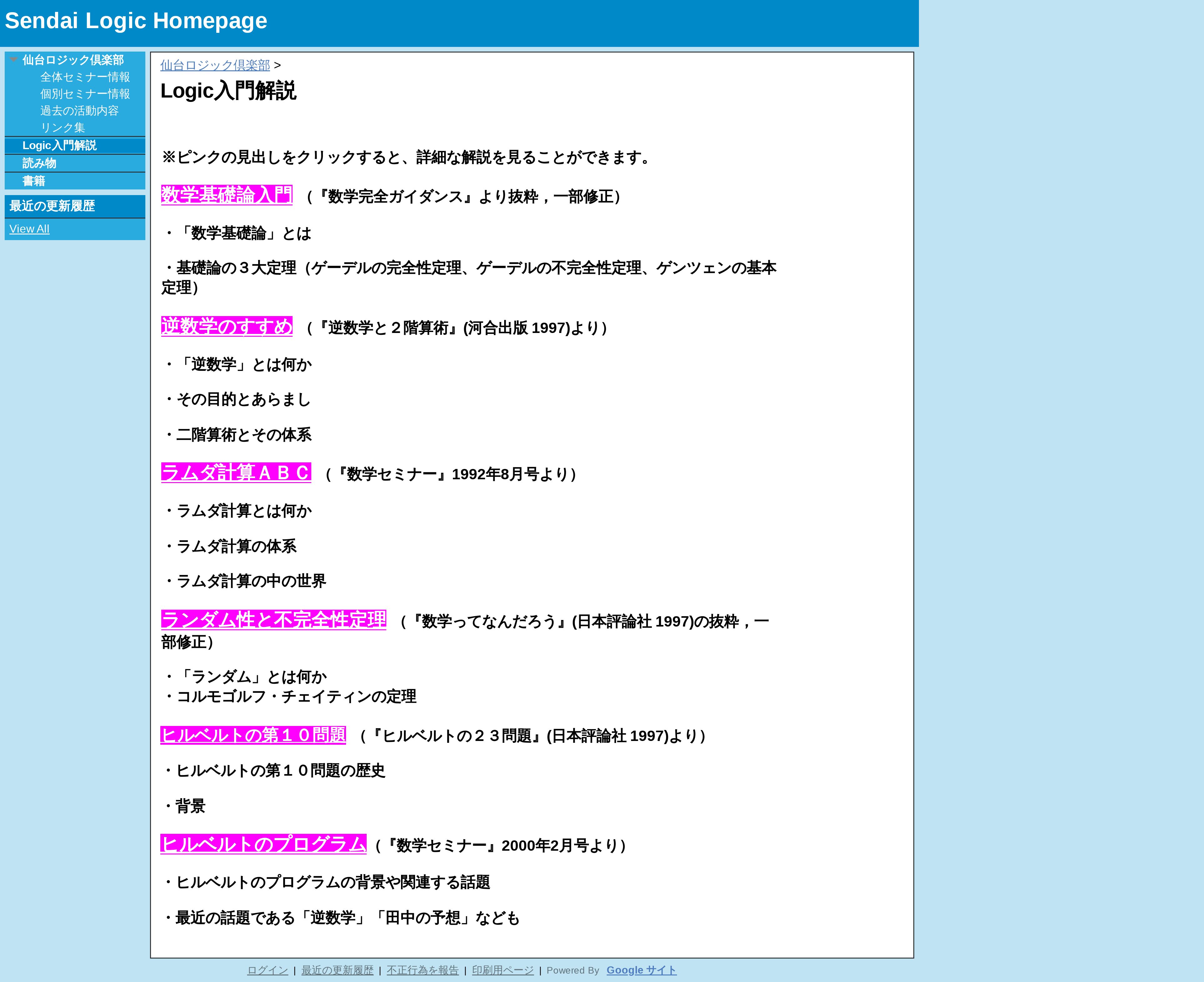Open the ヒルベルトのプログラム heading link
The image size is (1204, 982).
pyautogui.click(x=263, y=844)
